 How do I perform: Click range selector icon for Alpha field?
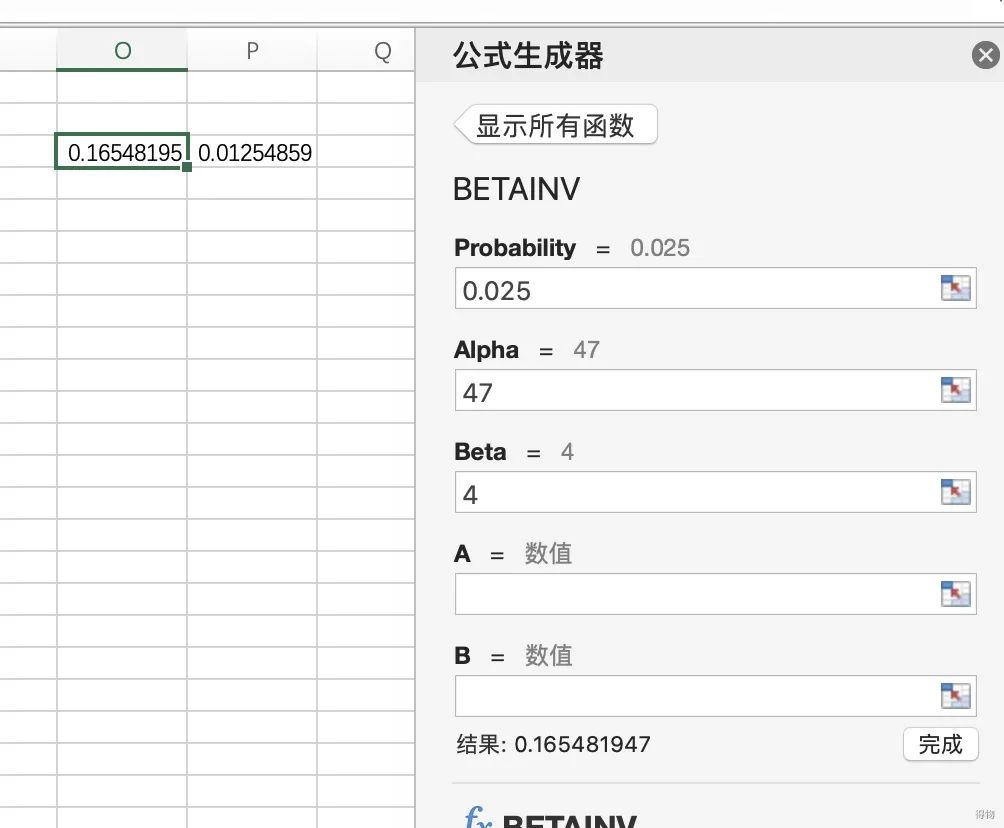pos(955,391)
